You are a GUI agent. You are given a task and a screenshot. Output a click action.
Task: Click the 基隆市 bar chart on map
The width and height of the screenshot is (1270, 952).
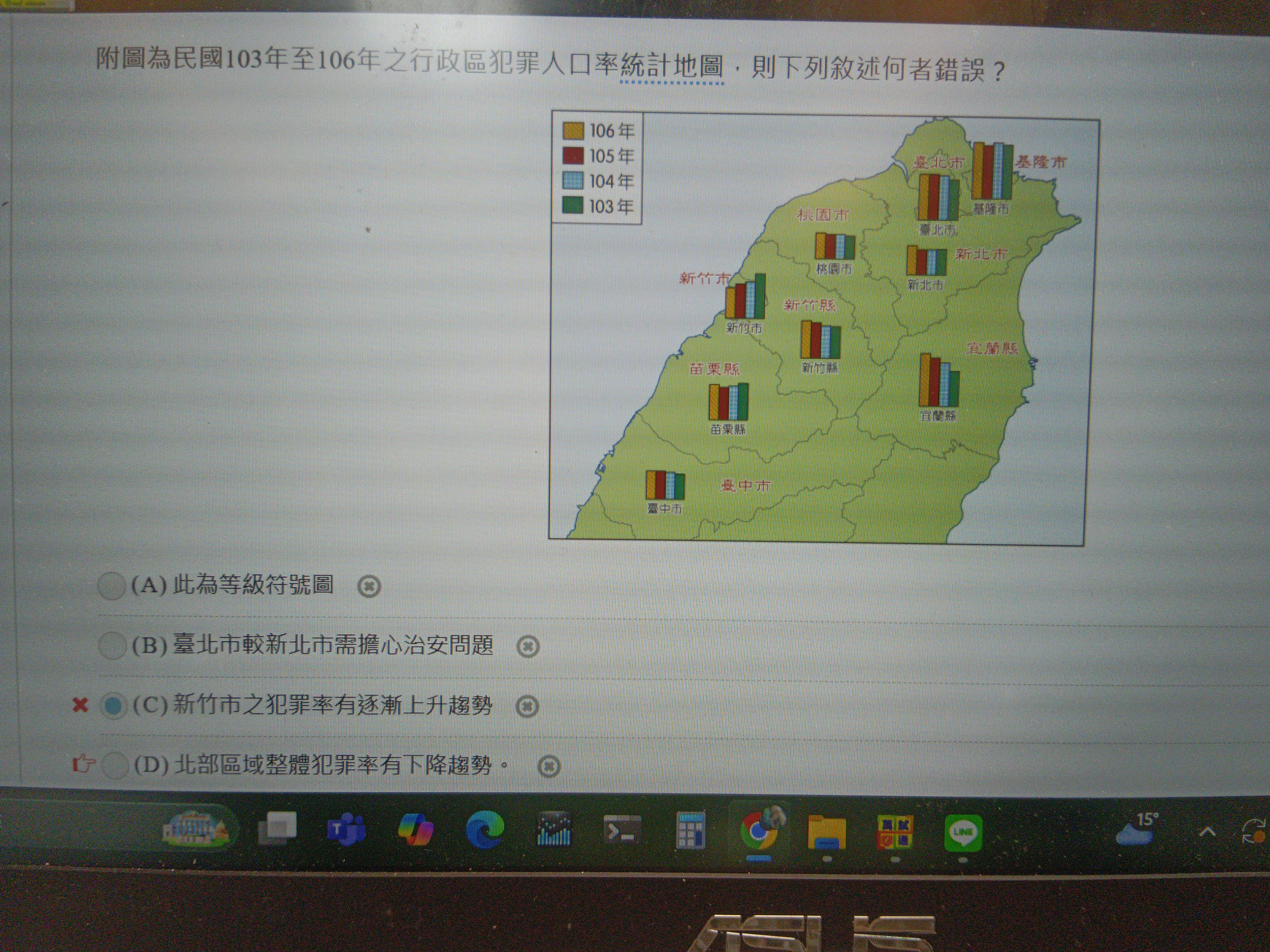[993, 171]
